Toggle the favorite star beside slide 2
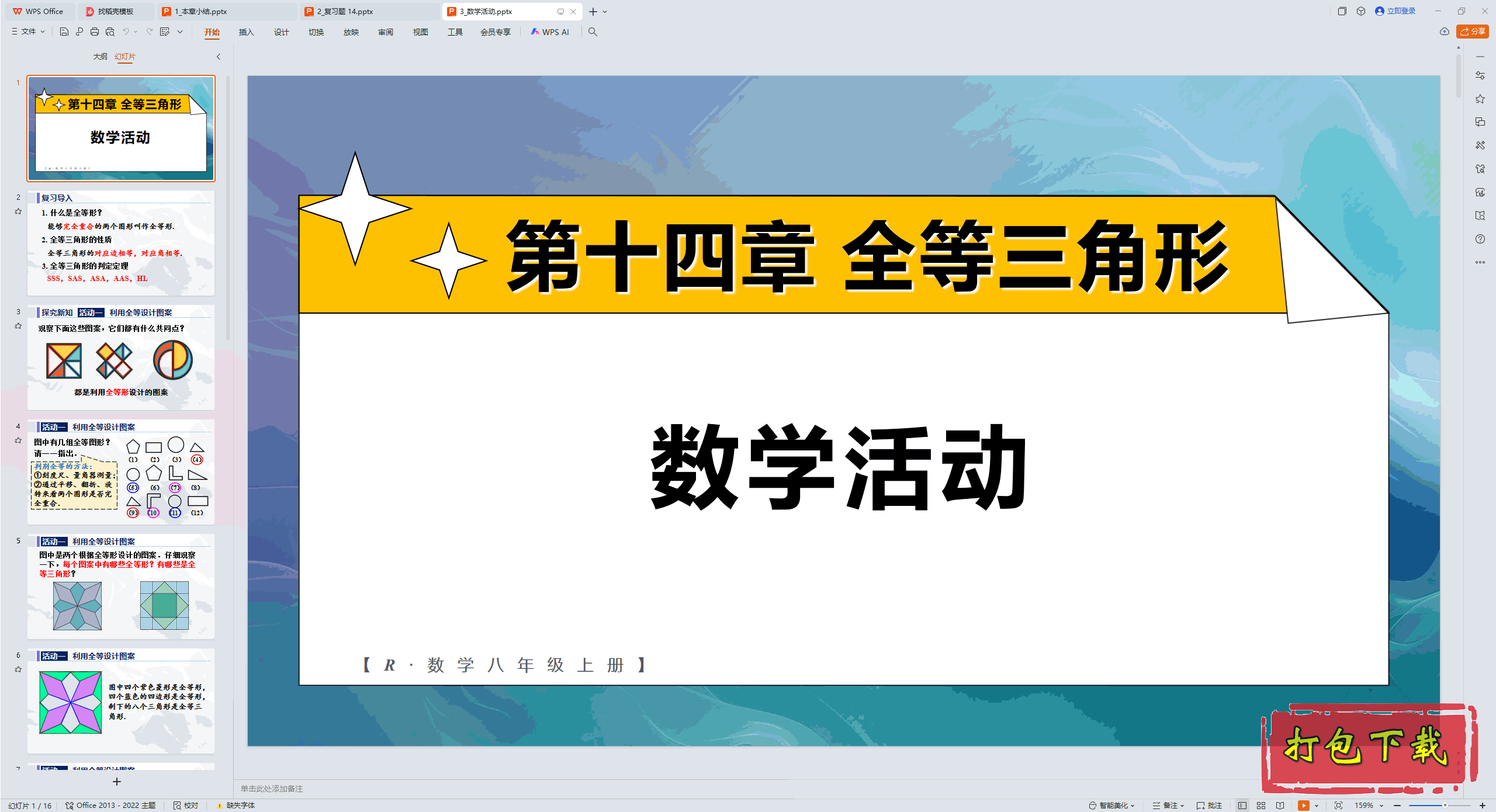 [x=18, y=211]
